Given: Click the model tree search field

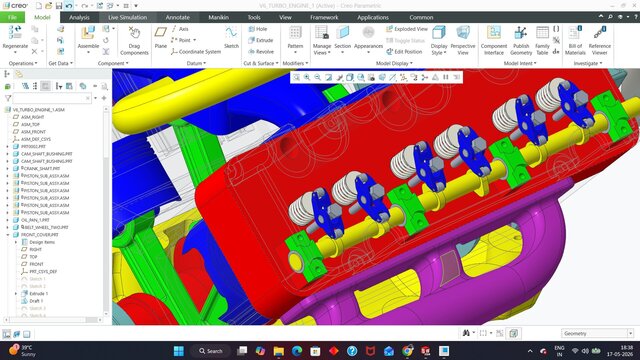Looking at the screenshot, I should click(x=52, y=98).
